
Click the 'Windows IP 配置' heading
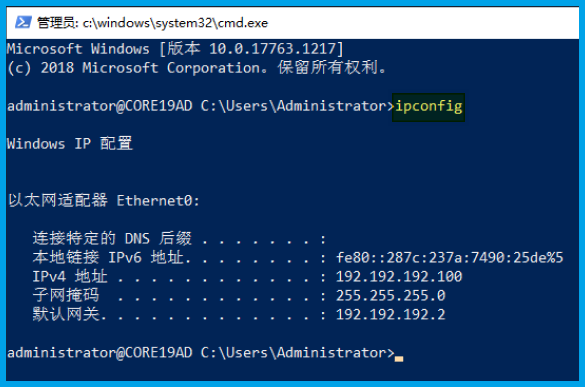(70, 144)
